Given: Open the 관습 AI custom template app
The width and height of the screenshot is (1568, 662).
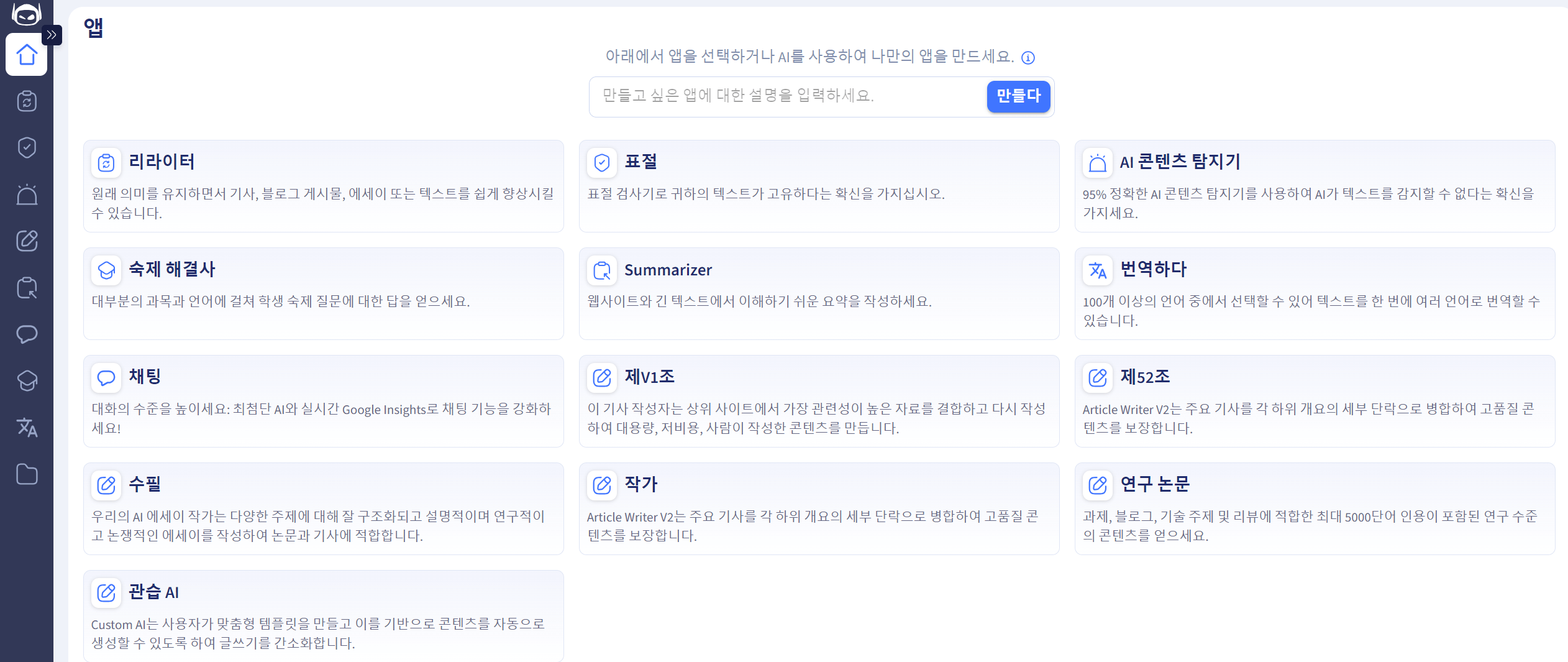Looking at the screenshot, I should (324, 615).
